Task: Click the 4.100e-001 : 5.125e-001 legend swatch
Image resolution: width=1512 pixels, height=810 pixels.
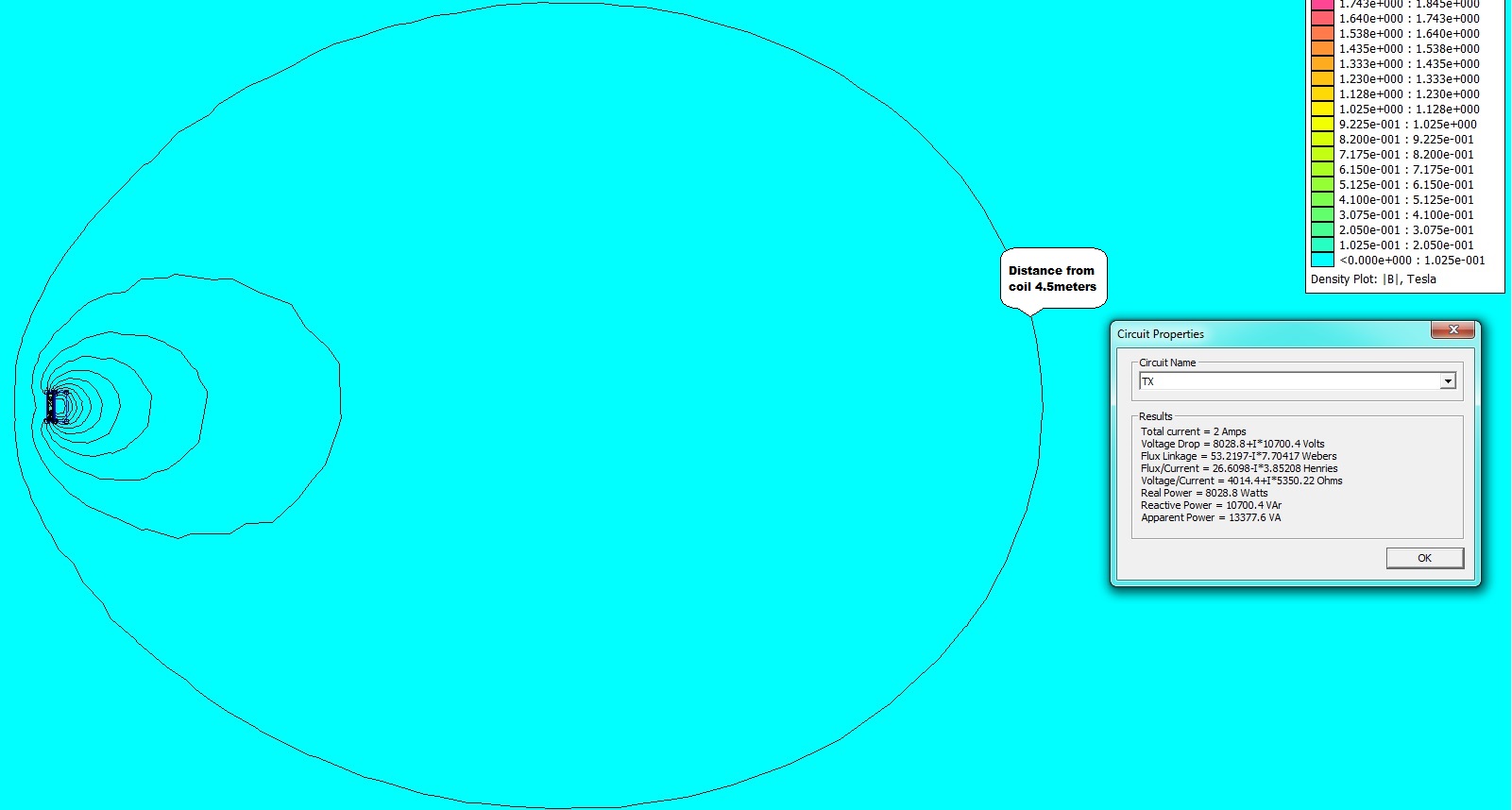Action: click(1322, 199)
